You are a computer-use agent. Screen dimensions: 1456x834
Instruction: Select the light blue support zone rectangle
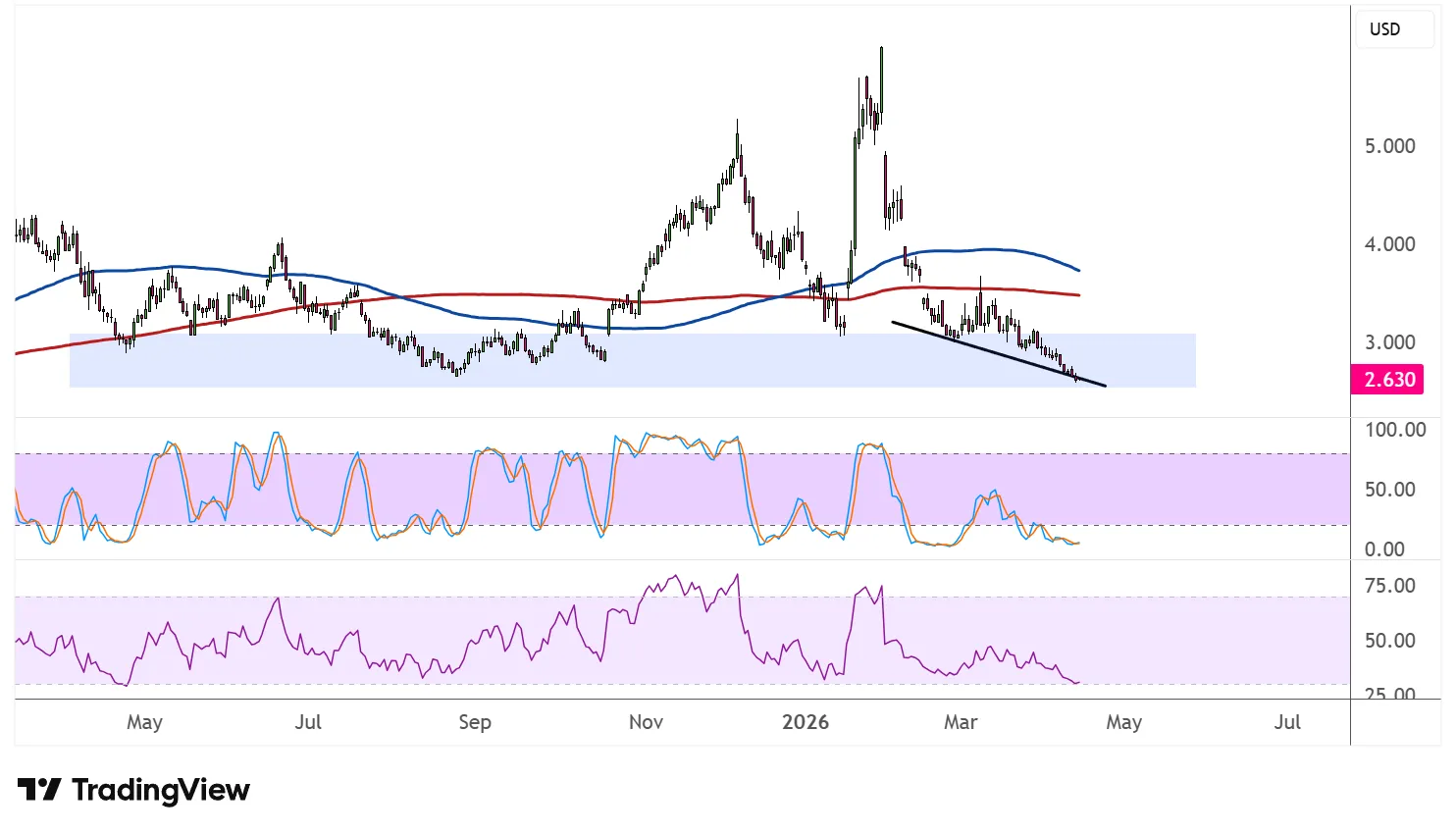click(x=294, y=373)
